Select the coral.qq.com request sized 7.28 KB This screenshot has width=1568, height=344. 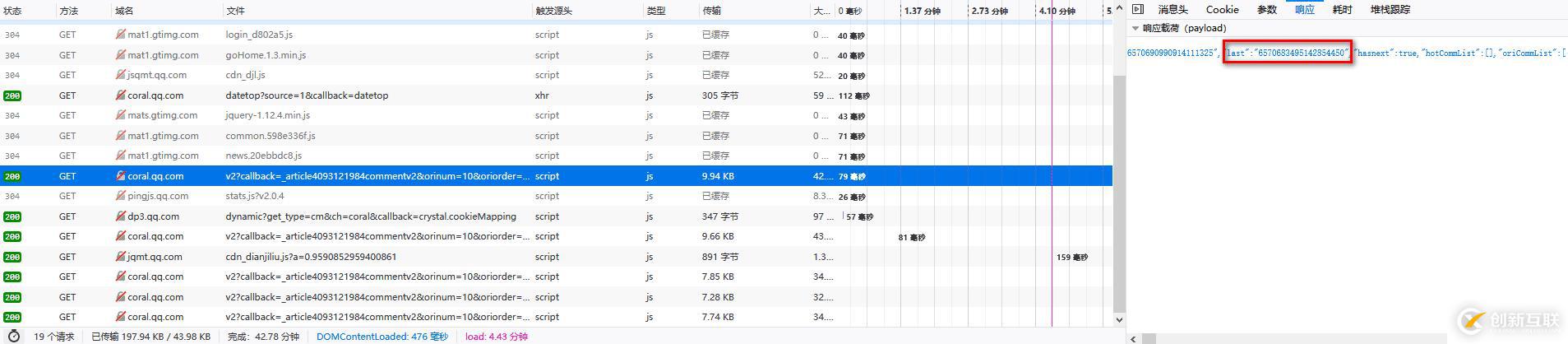[556, 297]
